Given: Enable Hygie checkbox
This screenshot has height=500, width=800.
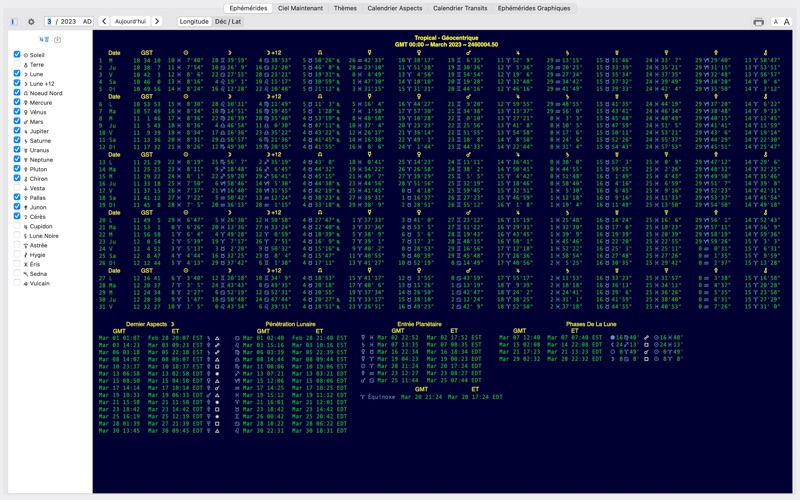Looking at the screenshot, I should click(x=17, y=254).
